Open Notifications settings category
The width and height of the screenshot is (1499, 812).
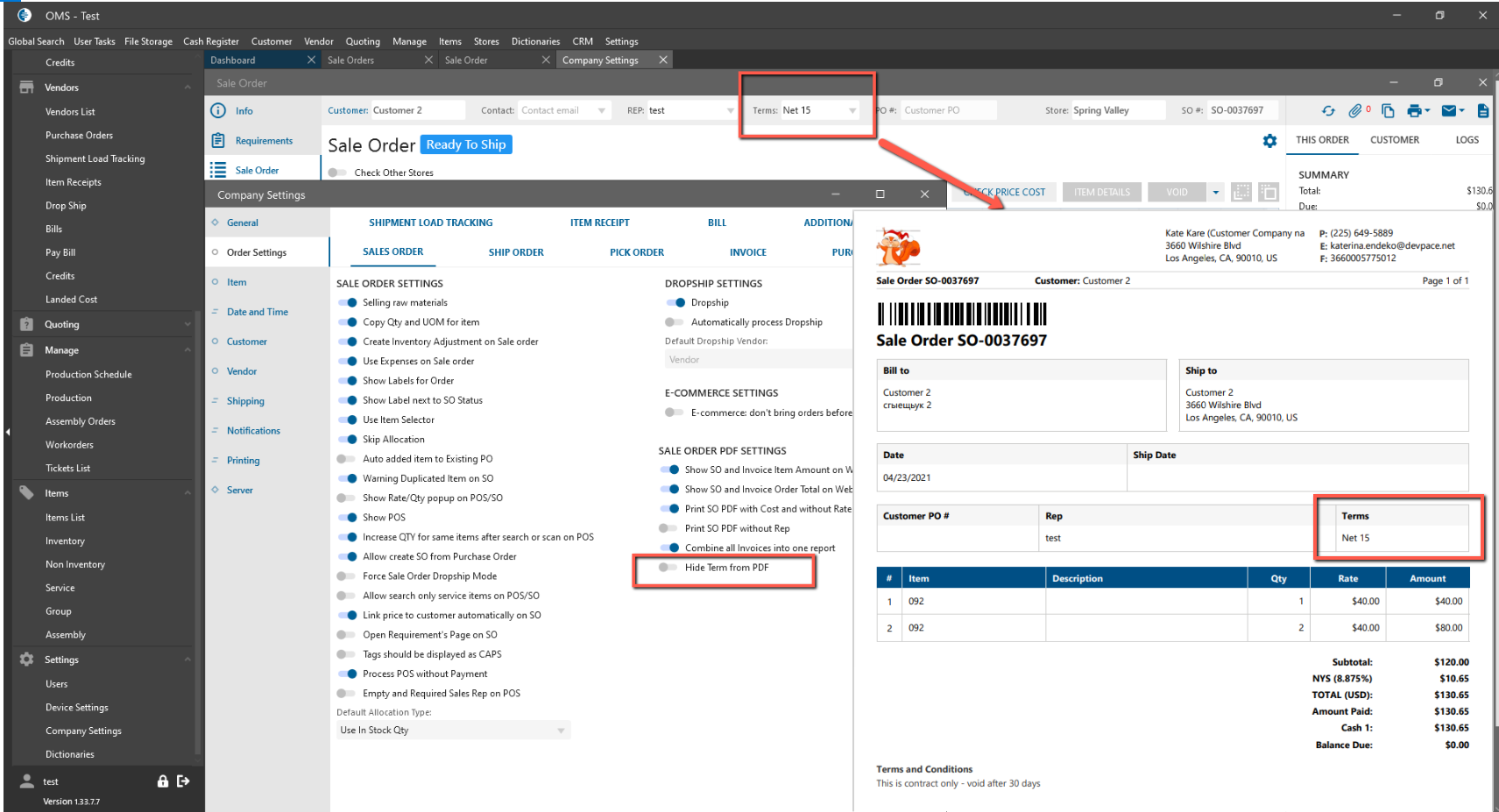[253, 431]
